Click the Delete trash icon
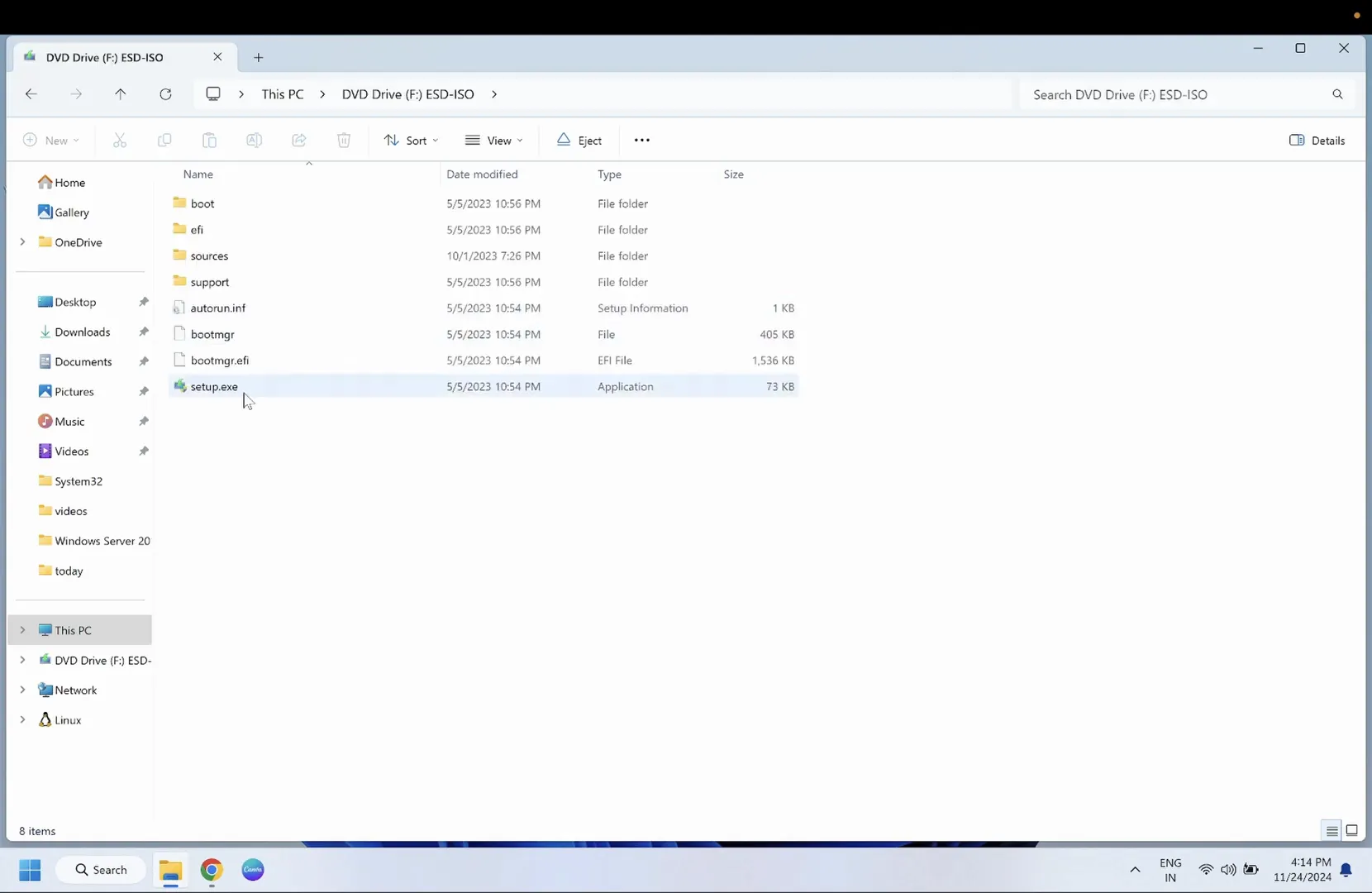 pyautogui.click(x=344, y=141)
